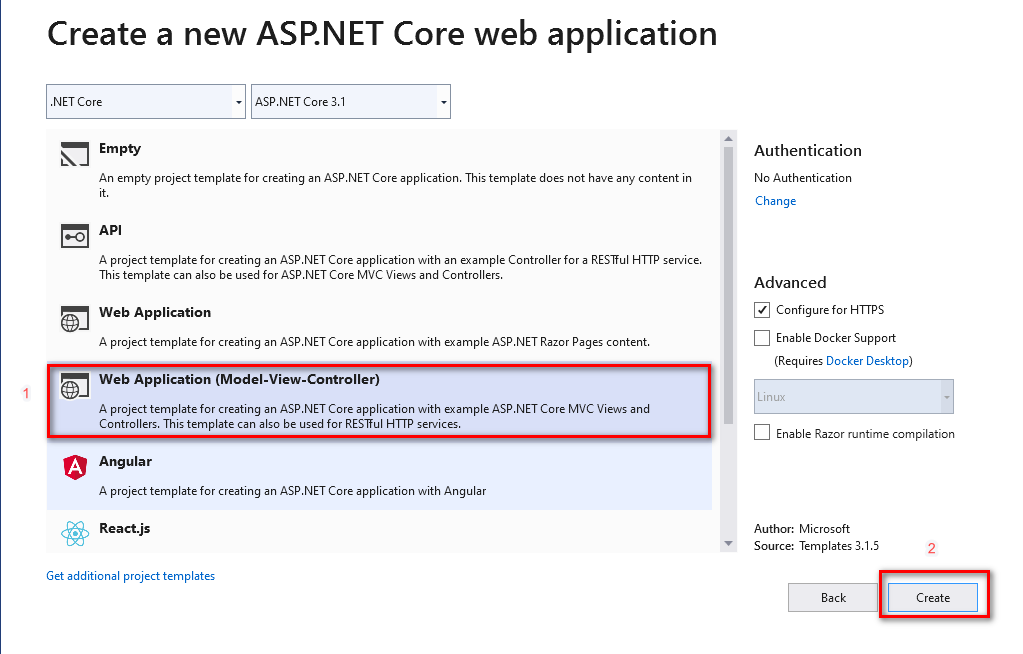Image resolution: width=1023 pixels, height=654 pixels.
Task: Click the Change authentication link
Action: [x=775, y=201]
